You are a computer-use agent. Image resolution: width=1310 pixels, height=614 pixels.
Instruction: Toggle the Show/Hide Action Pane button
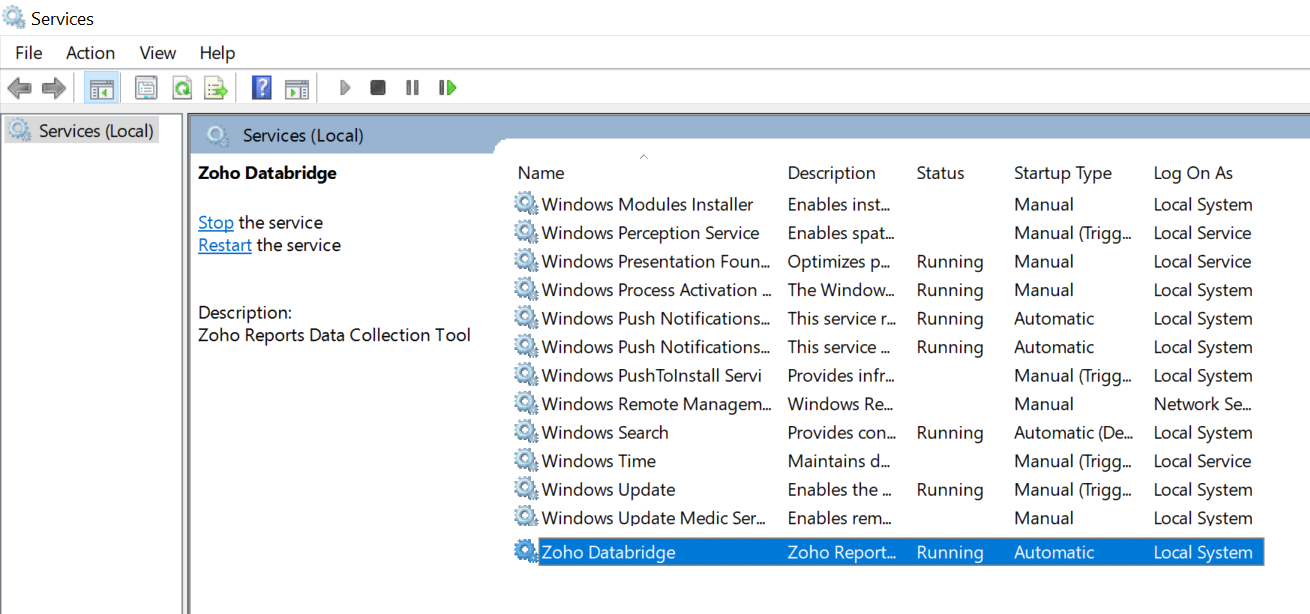tap(296, 88)
